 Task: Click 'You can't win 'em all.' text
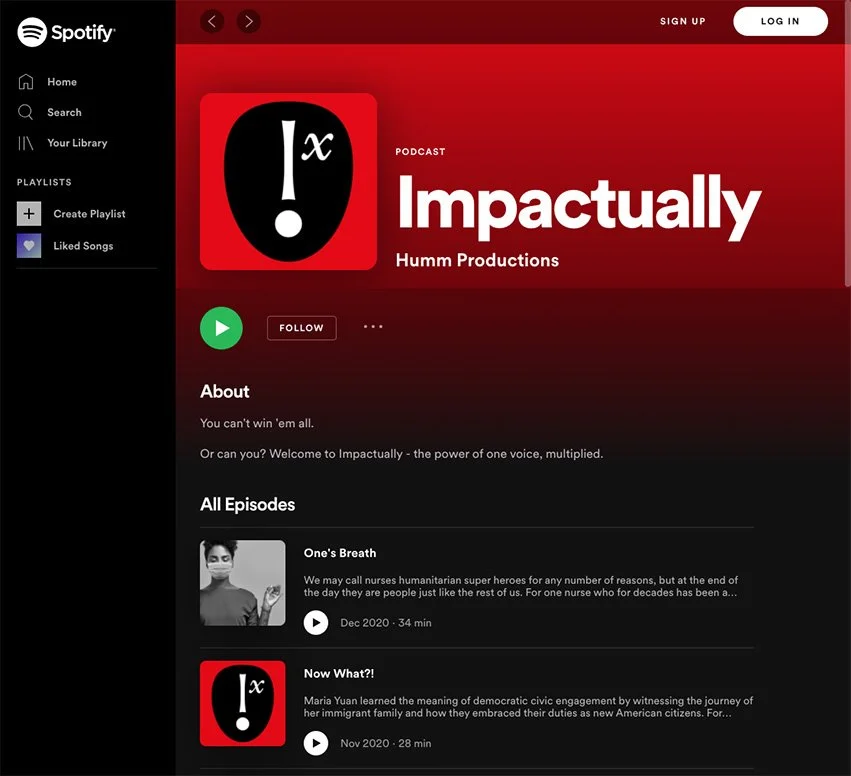(257, 423)
